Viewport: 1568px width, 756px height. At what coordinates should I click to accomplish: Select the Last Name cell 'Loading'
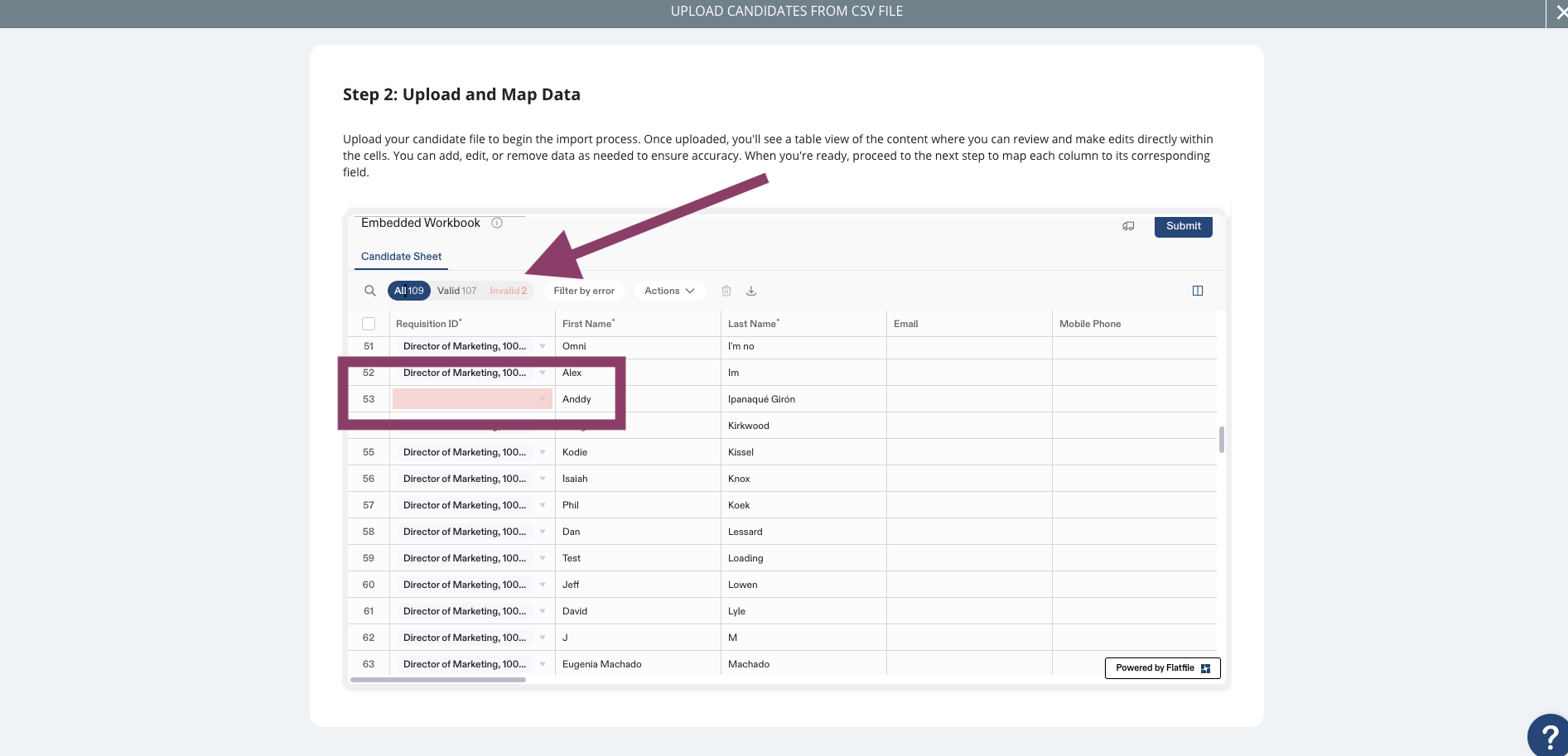click(x=803, y=558)
